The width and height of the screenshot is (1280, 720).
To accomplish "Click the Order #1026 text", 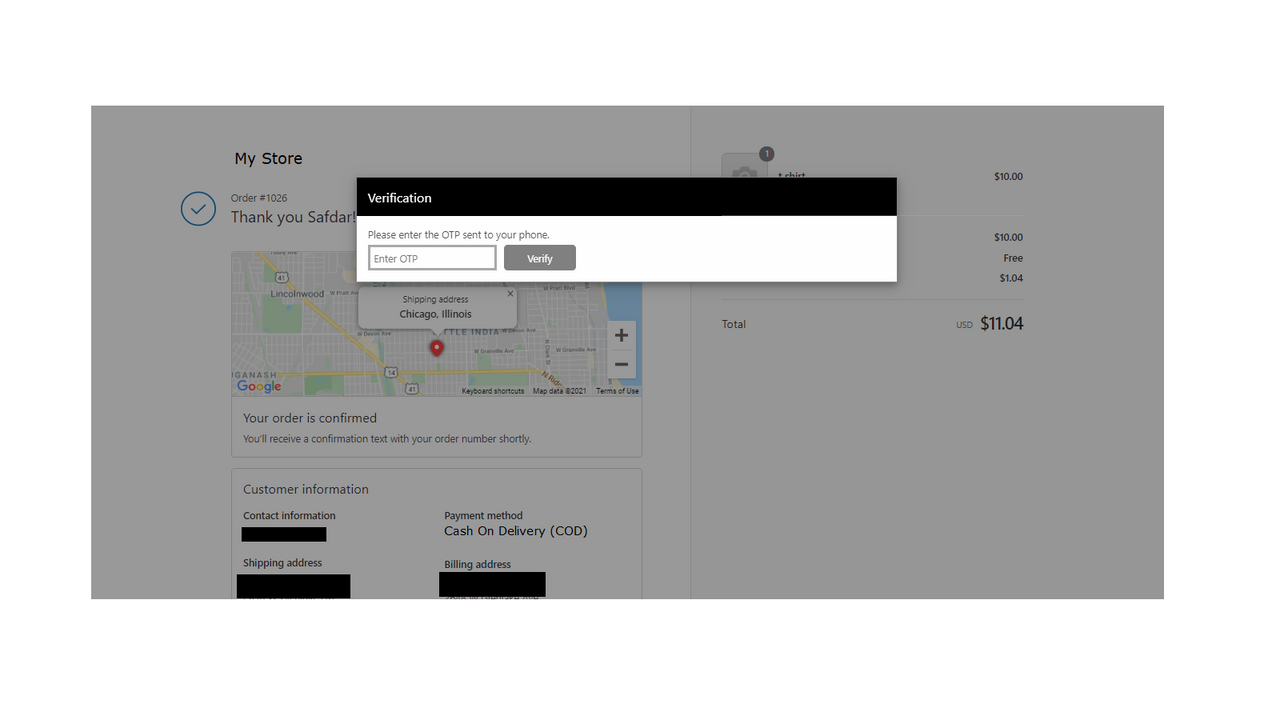I will (x=259, y=198).
